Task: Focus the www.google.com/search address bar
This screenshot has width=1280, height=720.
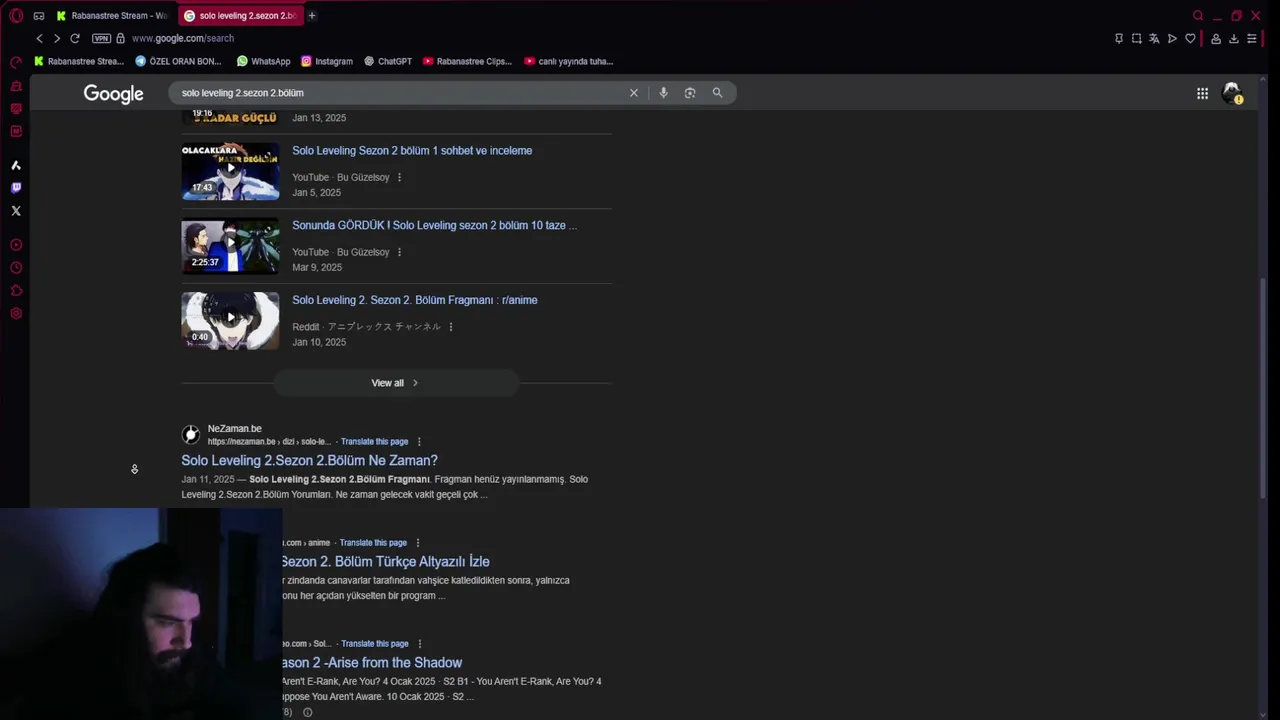Action: coord(183,38)
